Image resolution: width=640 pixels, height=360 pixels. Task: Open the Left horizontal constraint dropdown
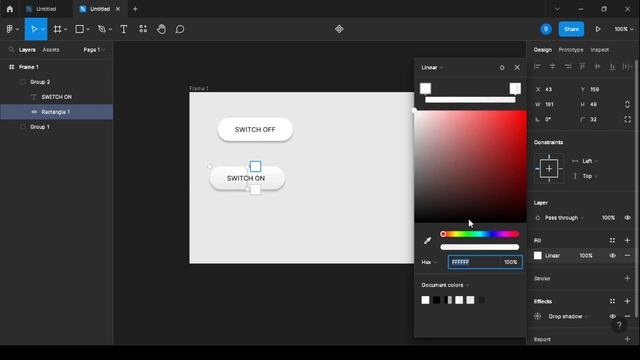589,161
